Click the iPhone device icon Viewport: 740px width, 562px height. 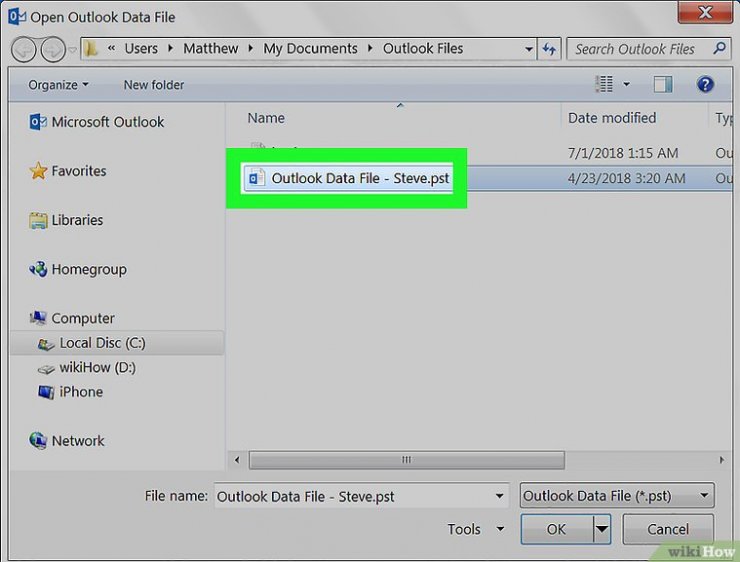46,392
